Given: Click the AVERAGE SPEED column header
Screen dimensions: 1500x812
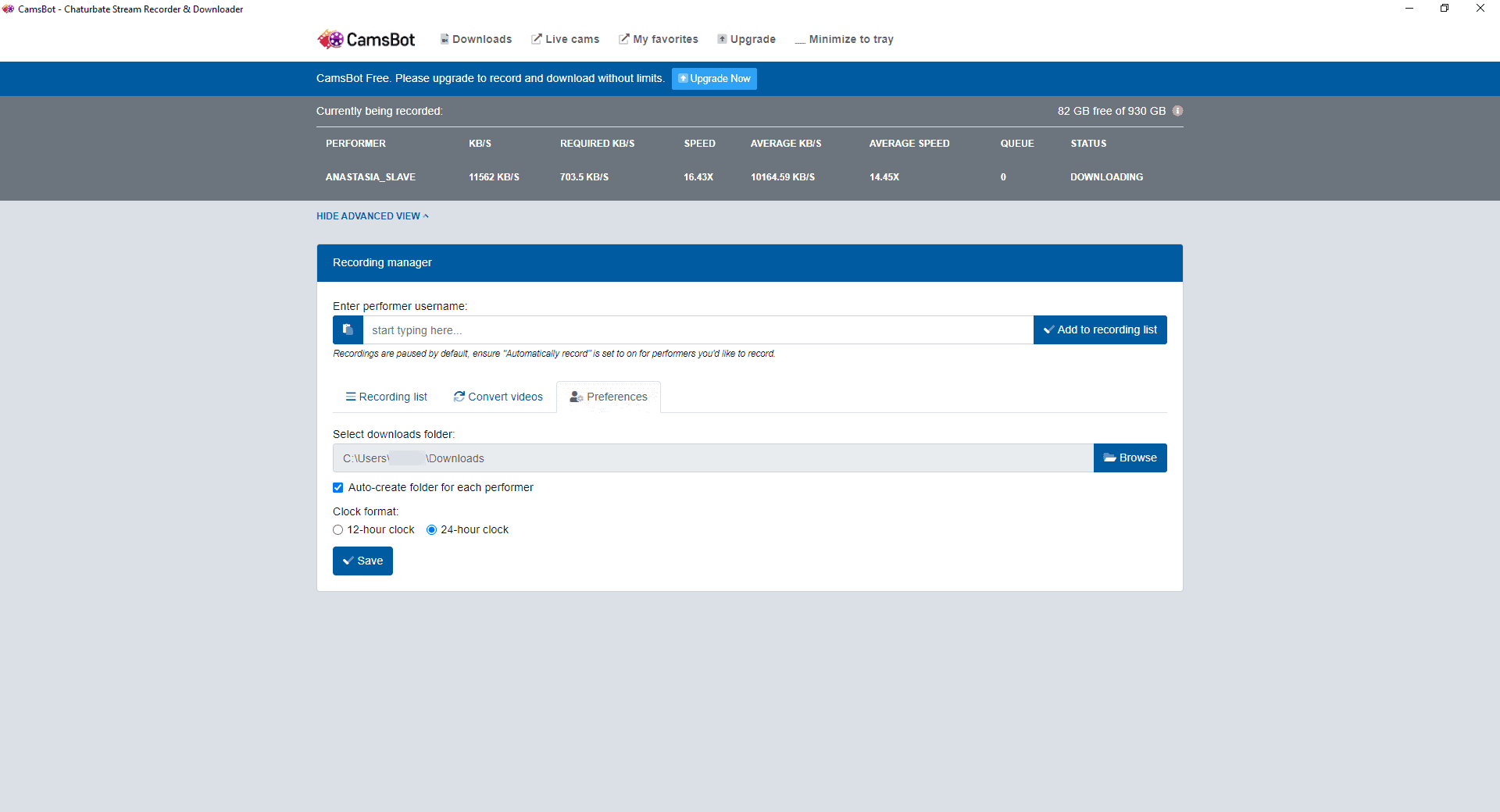Looking at the screenshot, I should click(x=909, y=144).
